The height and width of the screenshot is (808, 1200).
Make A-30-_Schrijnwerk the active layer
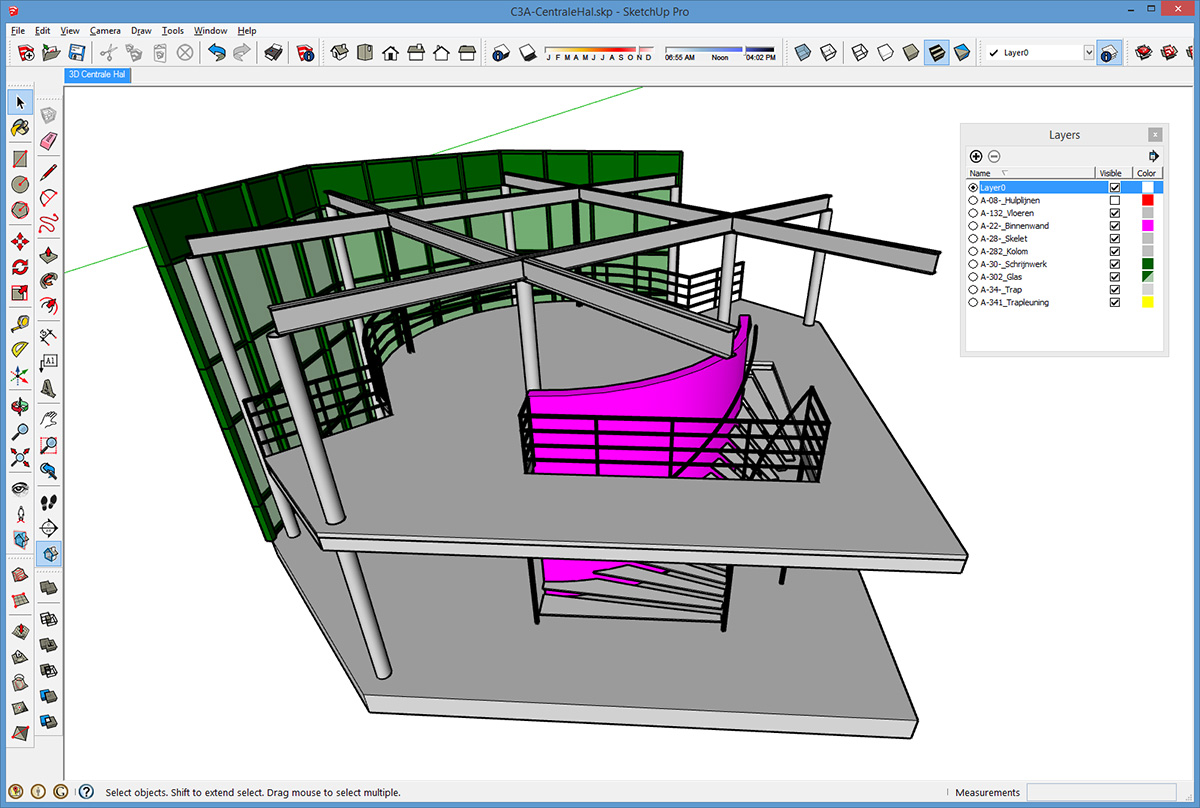[973, 264]
